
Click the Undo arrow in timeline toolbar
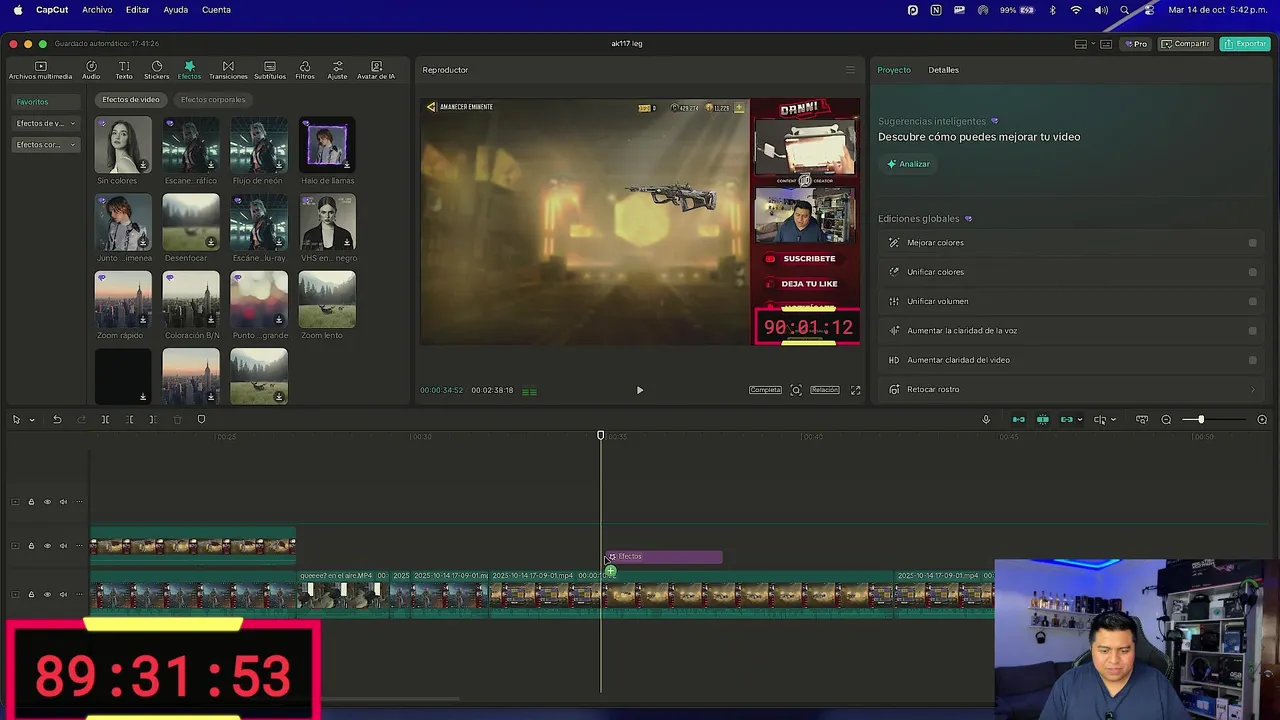(x=57, y=420)
